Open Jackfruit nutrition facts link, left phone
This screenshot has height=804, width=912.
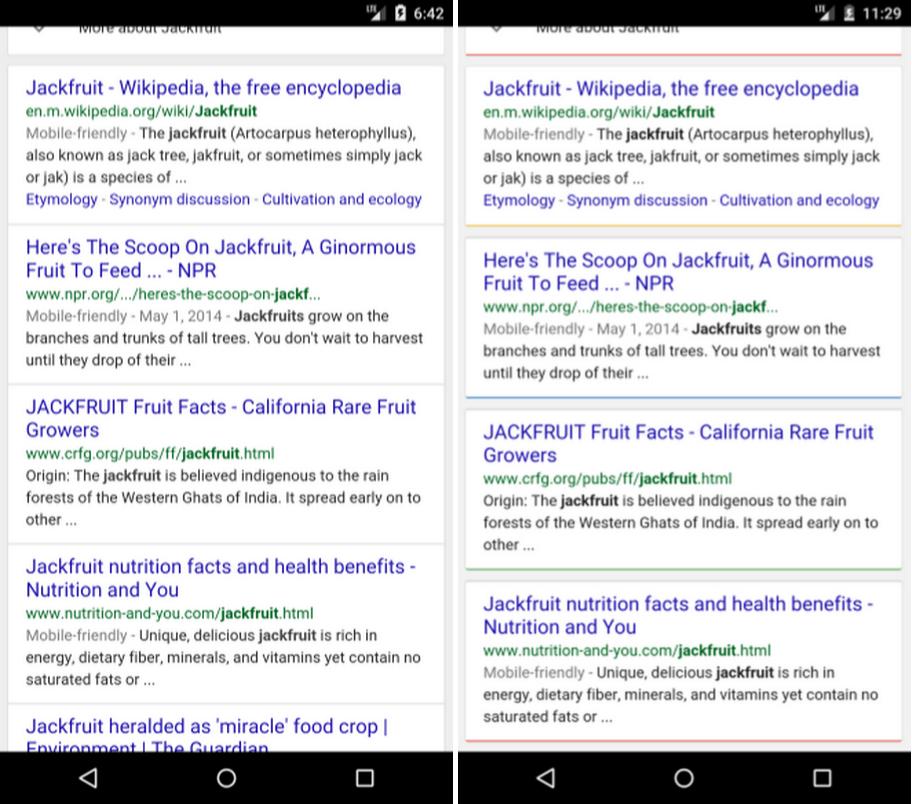(x=220, y=578)
